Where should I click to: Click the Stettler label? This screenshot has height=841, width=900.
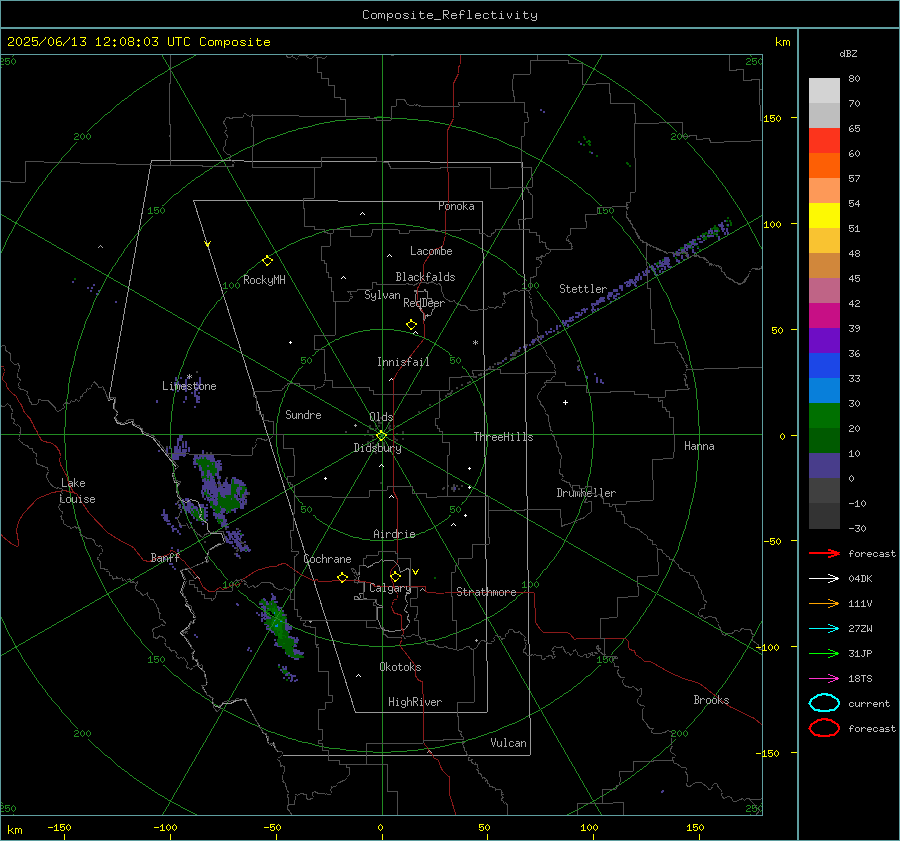click(583, 289)
